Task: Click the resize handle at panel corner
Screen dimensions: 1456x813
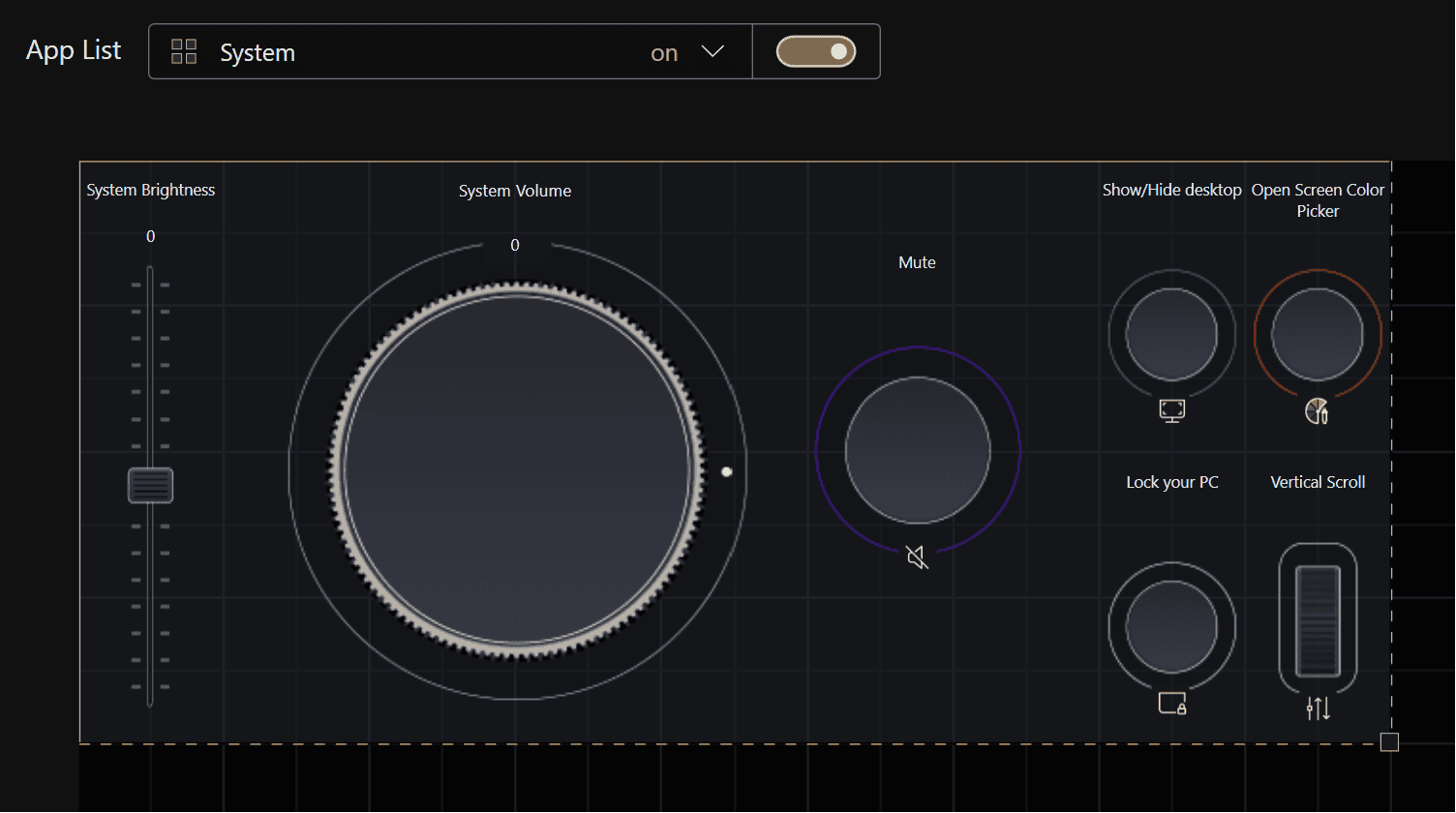Action: click(1389, 742)
